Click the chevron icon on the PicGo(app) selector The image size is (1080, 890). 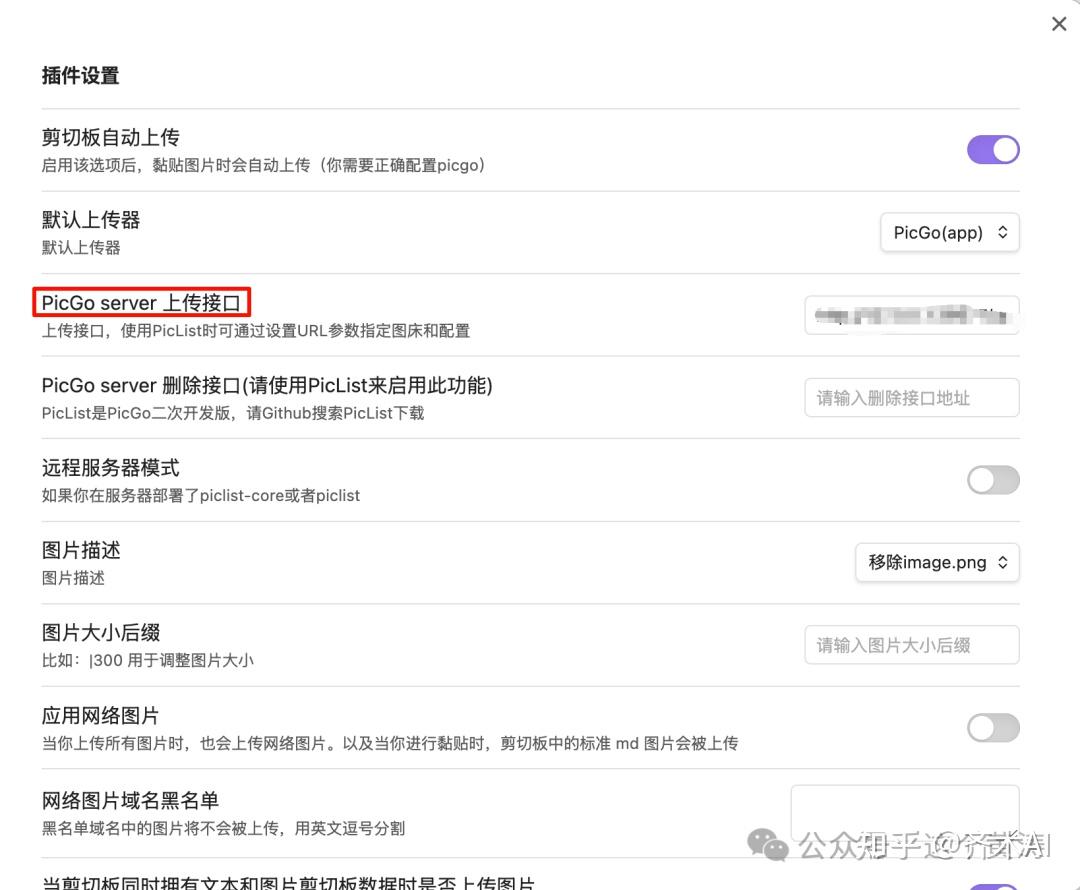(1003, 232)
